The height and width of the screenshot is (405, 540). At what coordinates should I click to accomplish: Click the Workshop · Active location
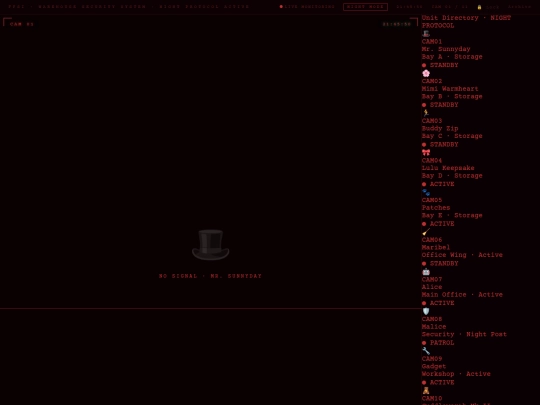[456, 374]
